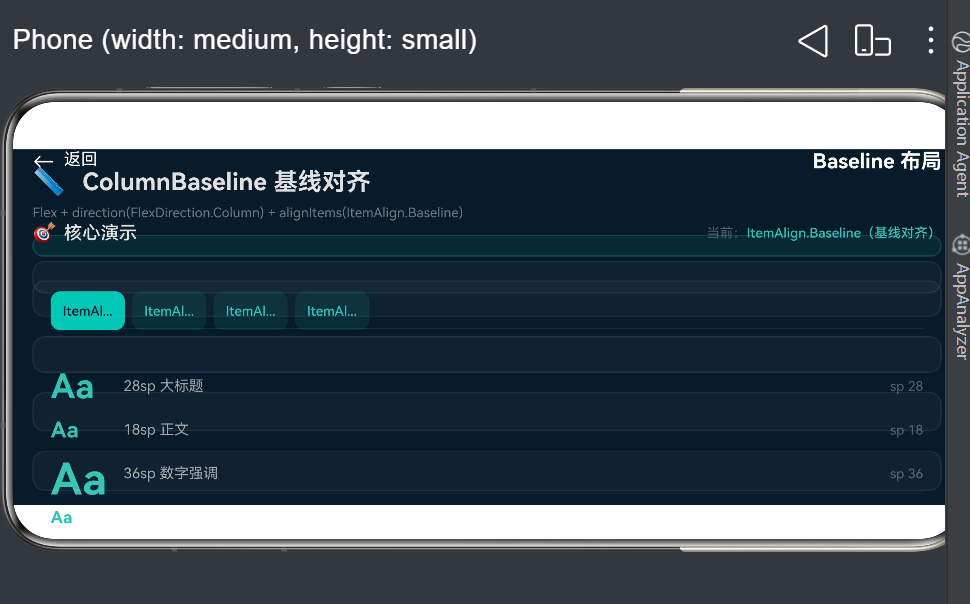Click the sp 28 value text
The height and width of the screenshot is (604, 970).
[906, 387]
